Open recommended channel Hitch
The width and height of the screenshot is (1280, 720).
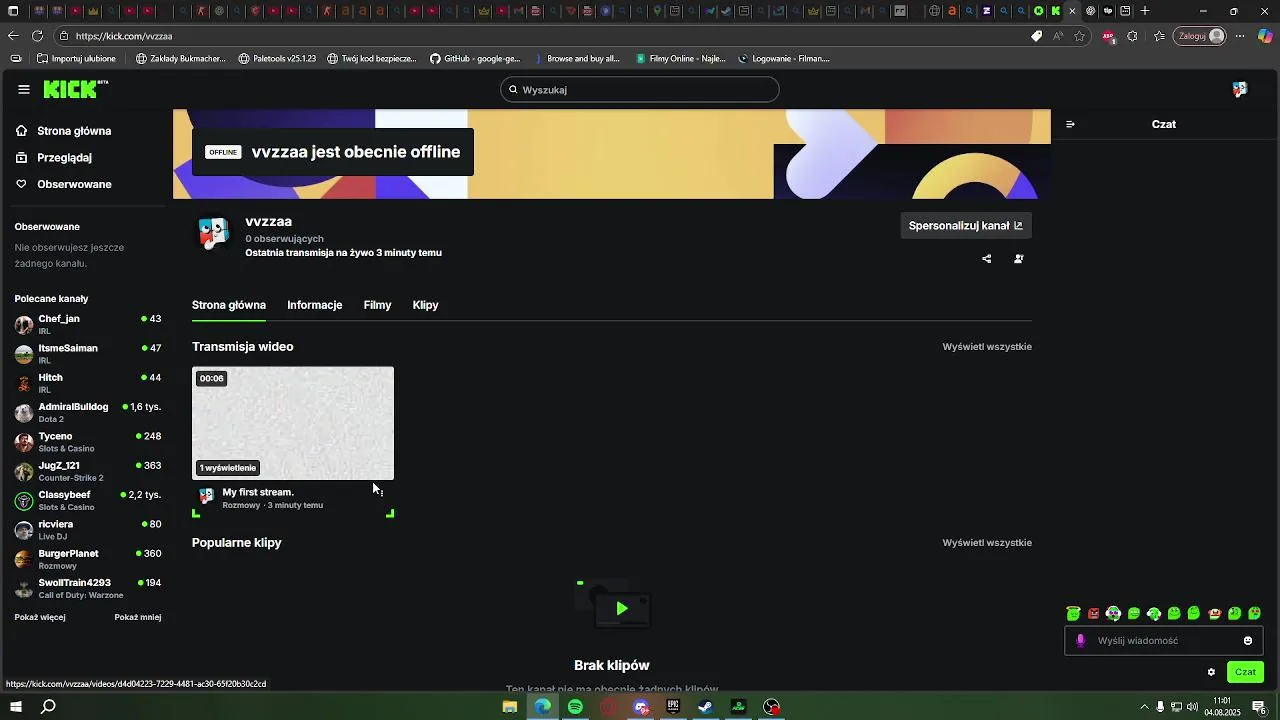[88, 383]
